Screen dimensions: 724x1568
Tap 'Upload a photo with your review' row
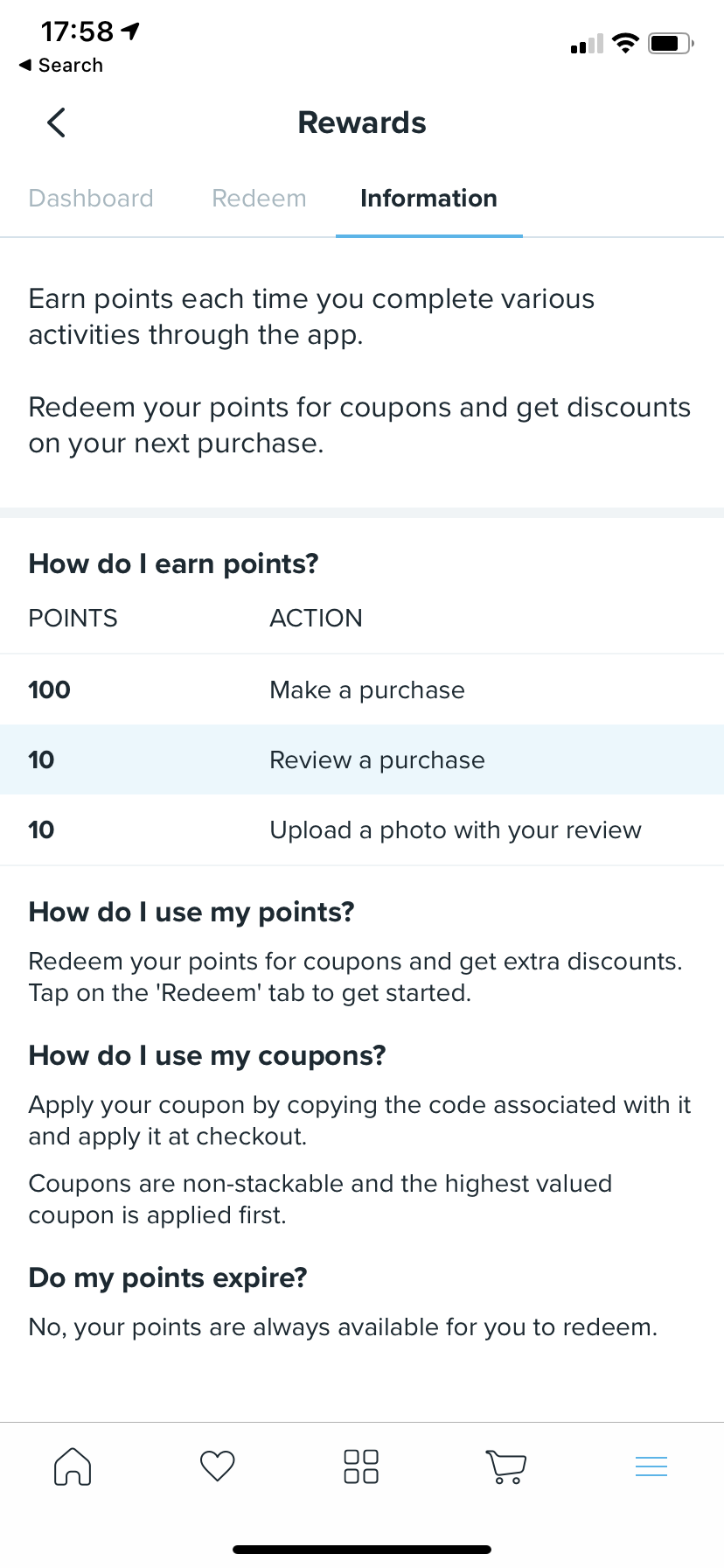click(x=362, y=829)
